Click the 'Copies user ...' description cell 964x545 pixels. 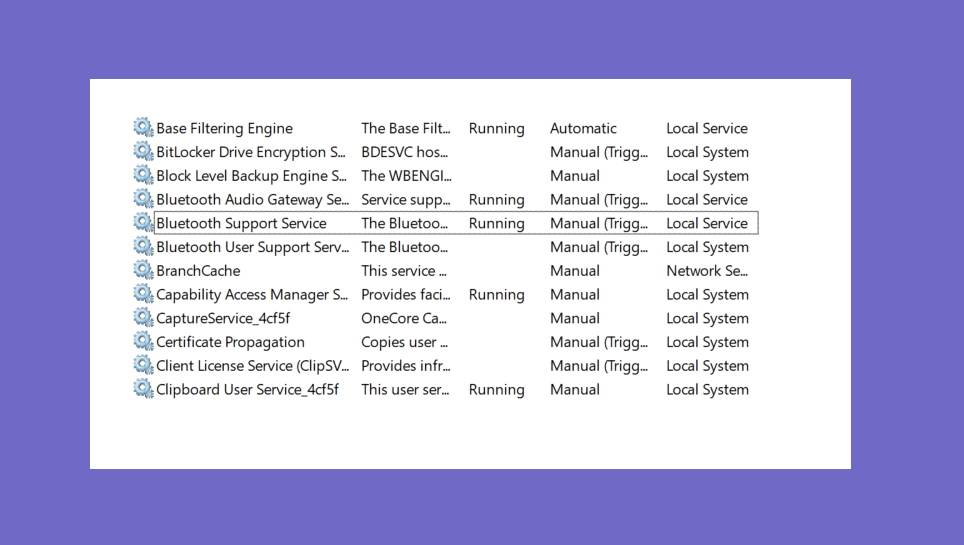point(405,342)
